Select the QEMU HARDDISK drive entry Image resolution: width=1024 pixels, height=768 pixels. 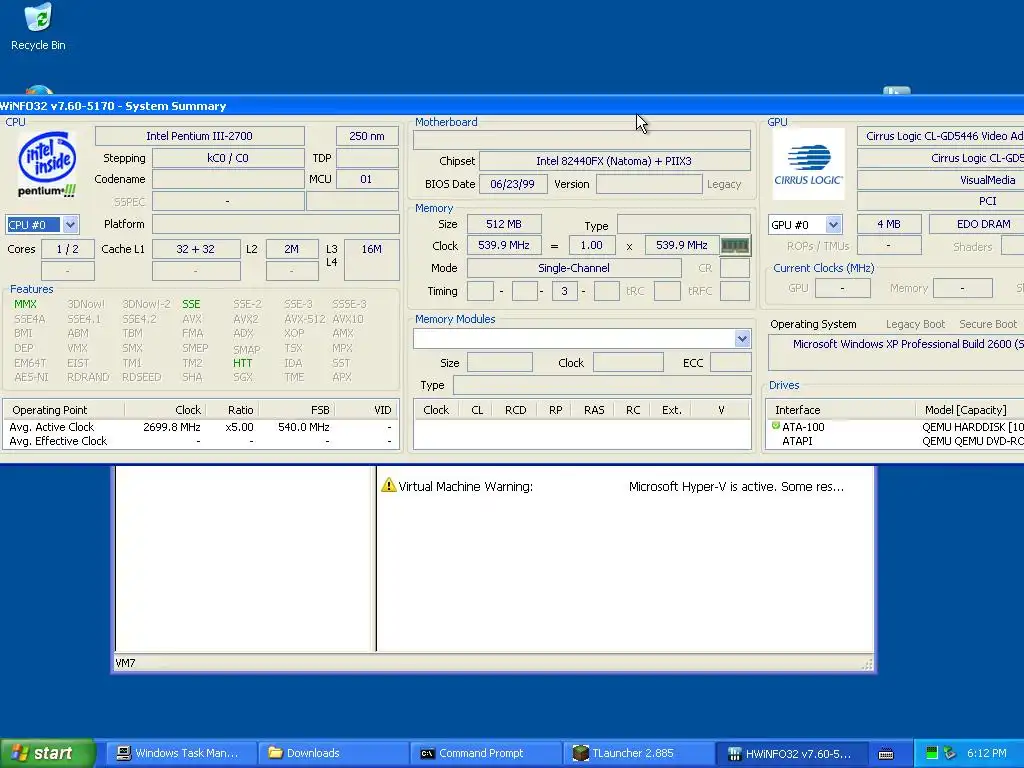coord(972,426)
